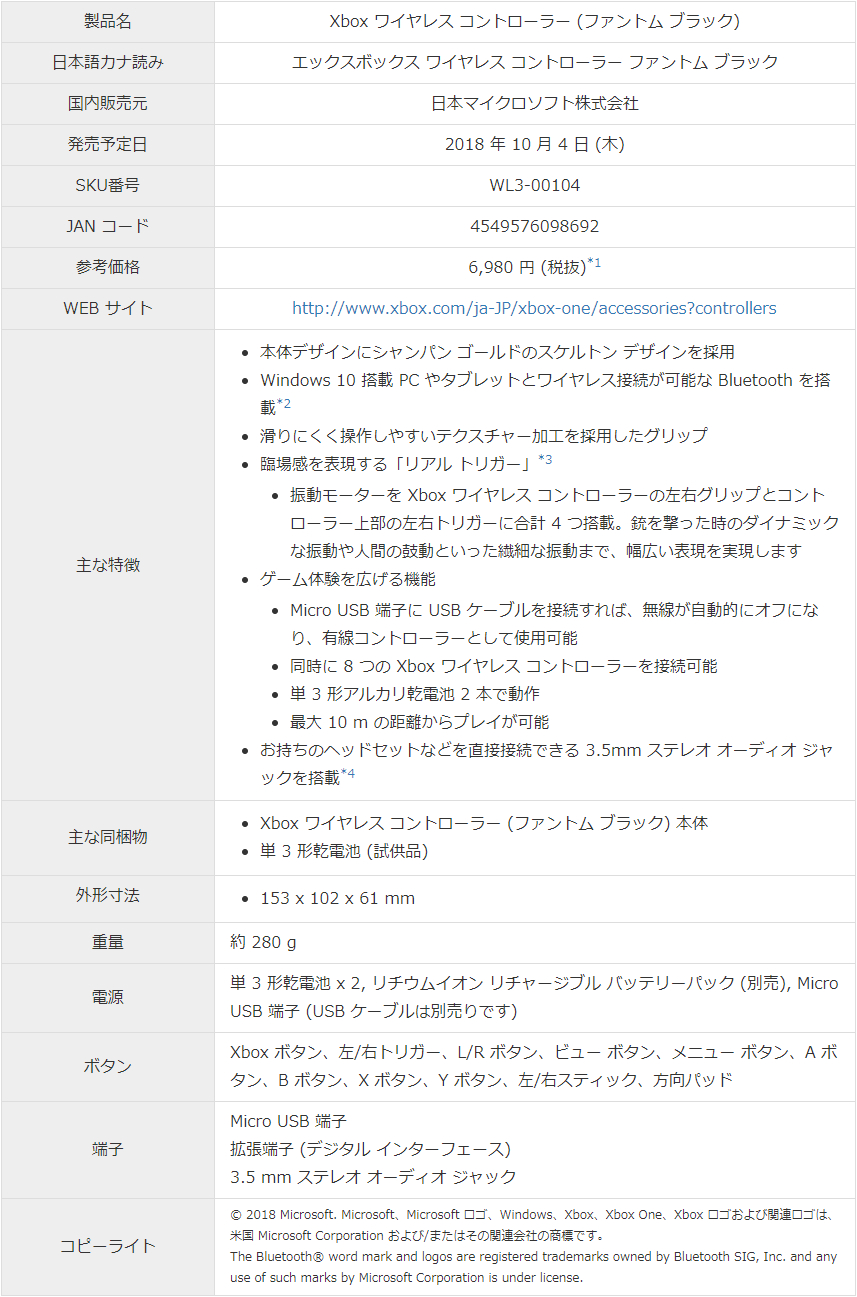The image size is (857, 1297).
Task: Select the Xbox ボタン、左/右トリガー button list
Action: (534, 1066)
